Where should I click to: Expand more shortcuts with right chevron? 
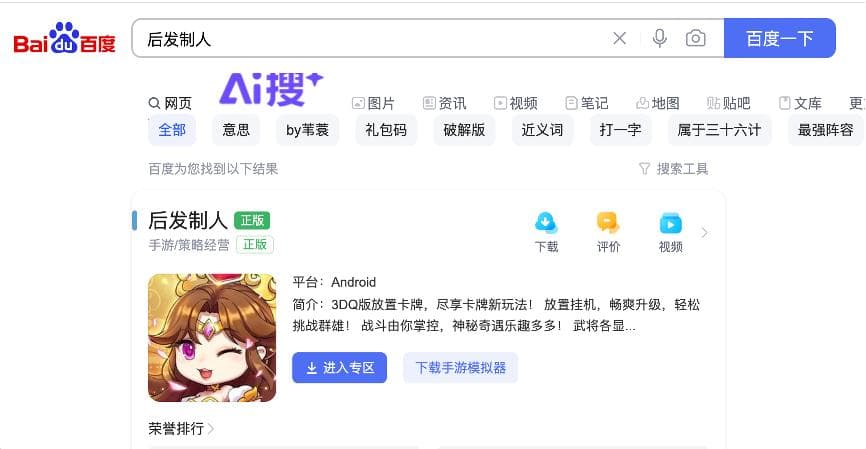704,233
